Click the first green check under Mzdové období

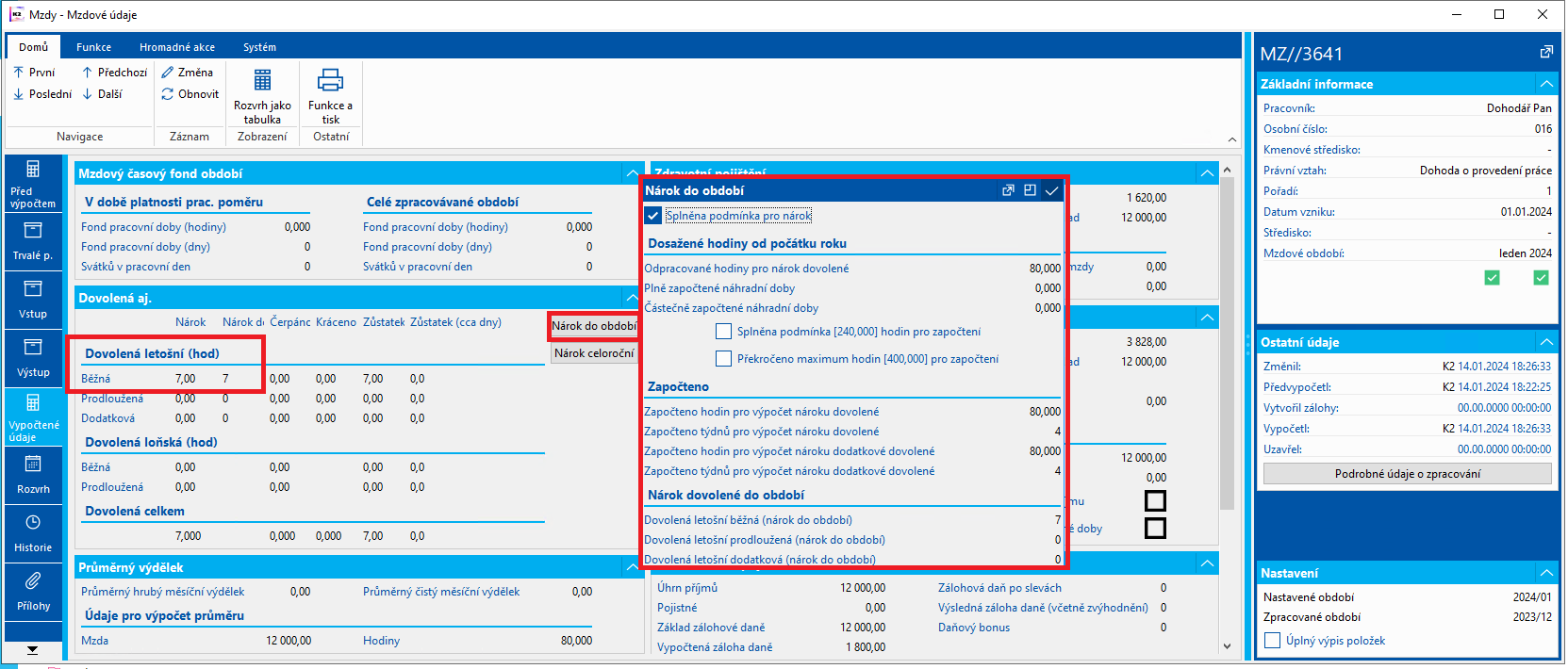click(x=1492, y=278)
